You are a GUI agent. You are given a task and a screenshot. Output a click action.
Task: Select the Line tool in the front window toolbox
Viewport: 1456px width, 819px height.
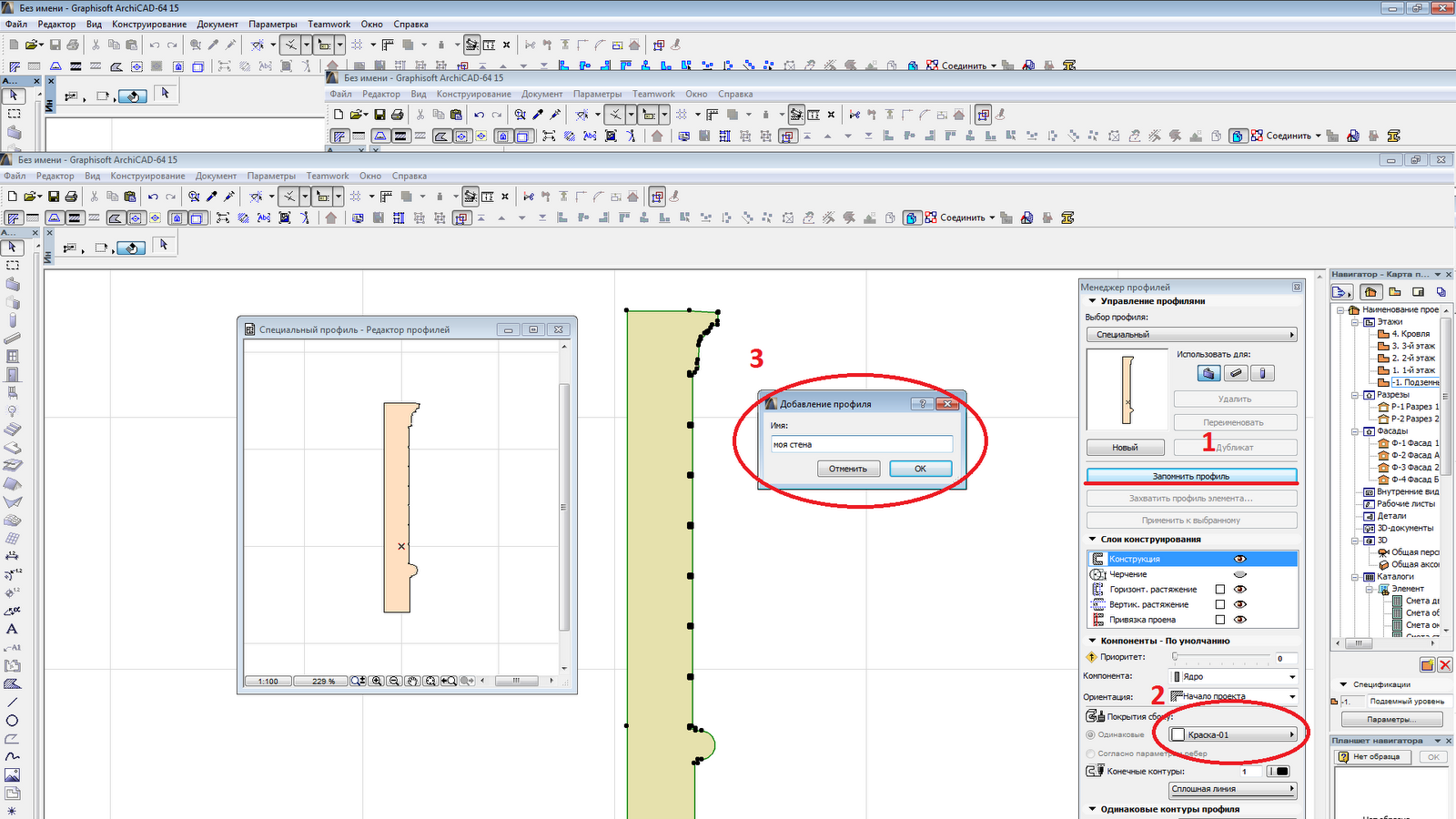tap(13, 702)
